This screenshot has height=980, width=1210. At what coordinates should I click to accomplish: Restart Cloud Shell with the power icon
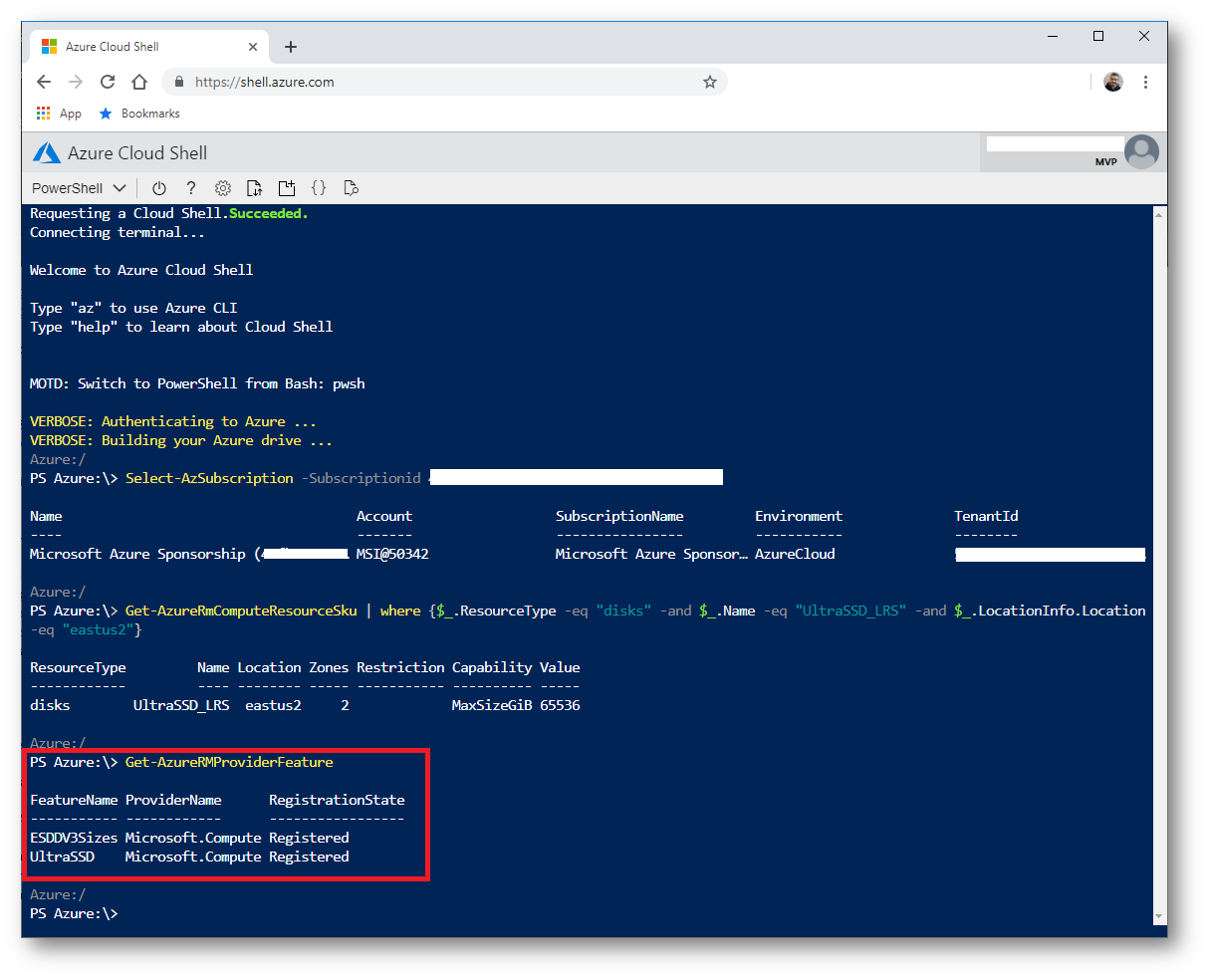pos(159,188)
